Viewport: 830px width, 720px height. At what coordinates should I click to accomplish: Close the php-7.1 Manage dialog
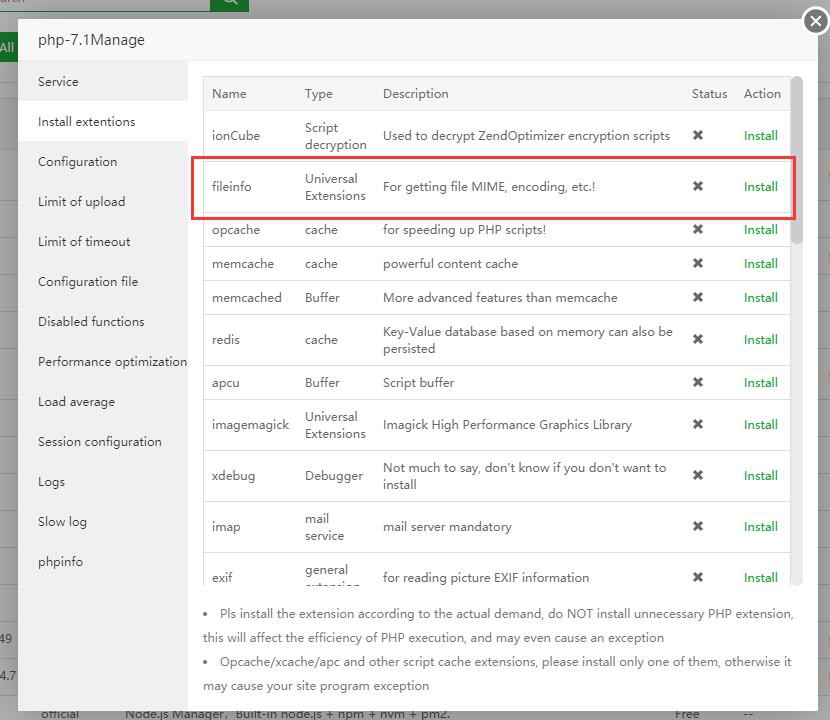click(x=815, y=20)
